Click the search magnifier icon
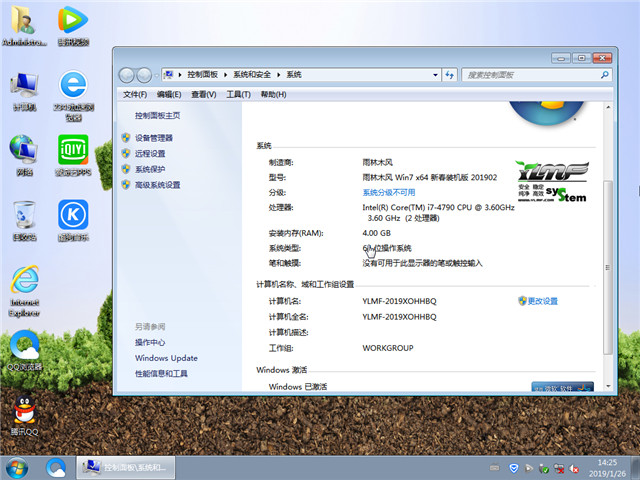Image resolution: width=640 pixels, height=480 pixels. pyautogui.click(x=604, y=75)
